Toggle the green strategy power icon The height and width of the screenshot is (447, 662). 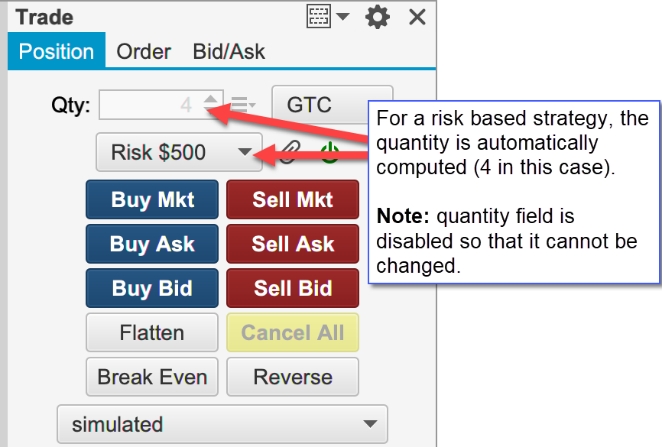pos(330,152)
